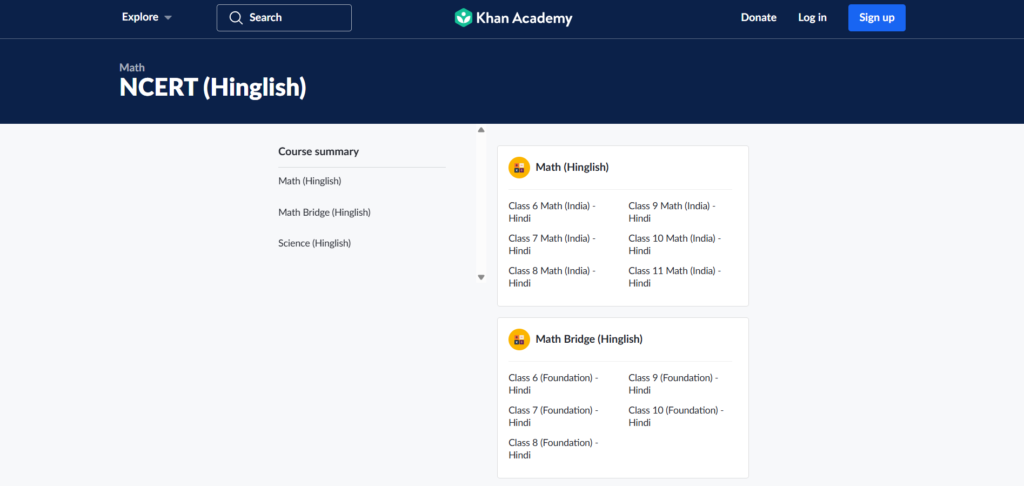Open the Donate page

tap(758, 18)
